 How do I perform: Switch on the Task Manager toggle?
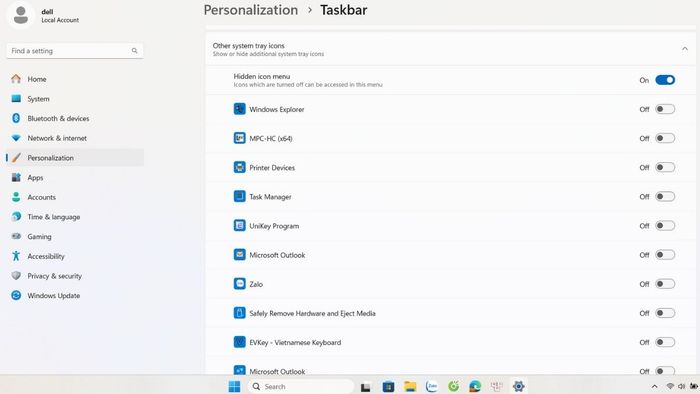(x=665, y=196)
